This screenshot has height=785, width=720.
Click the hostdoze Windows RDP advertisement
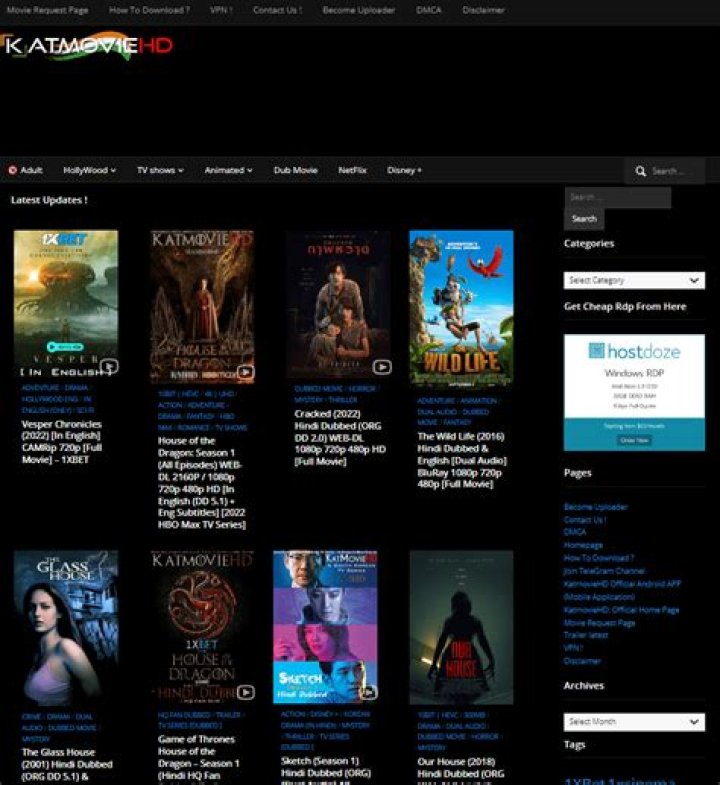(x=633, y=392)
